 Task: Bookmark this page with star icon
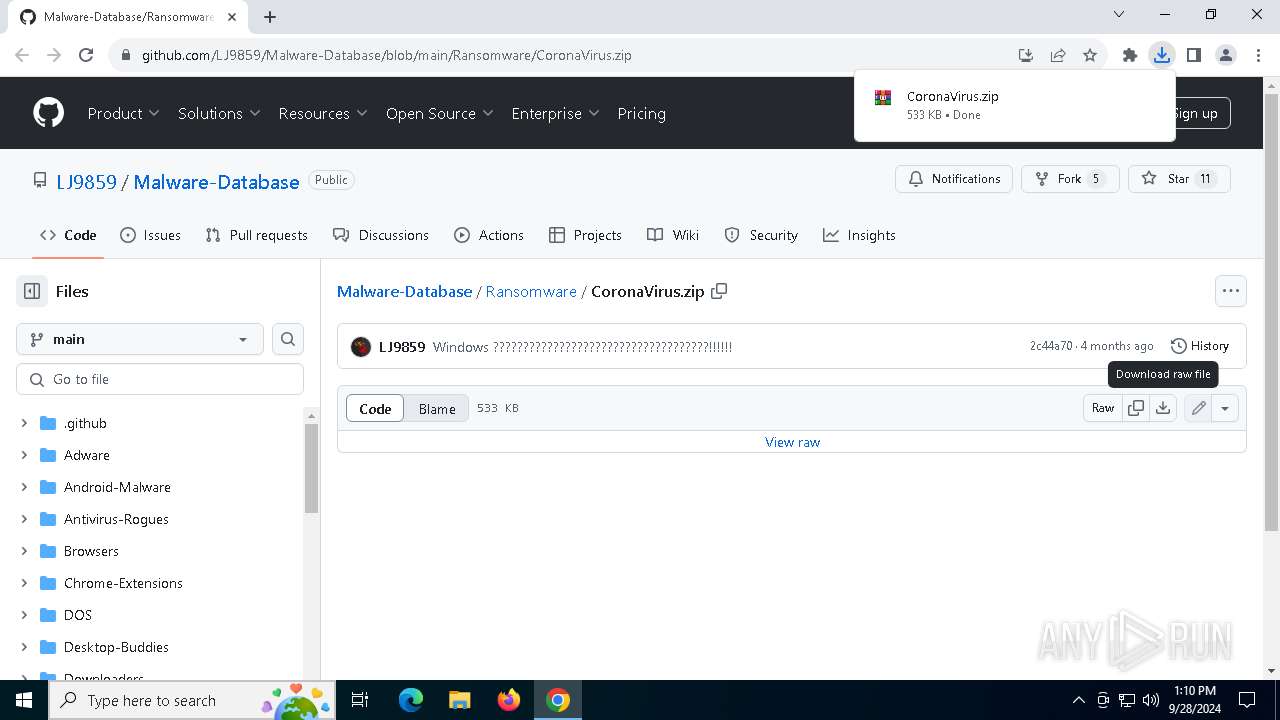coord(1090,55)
